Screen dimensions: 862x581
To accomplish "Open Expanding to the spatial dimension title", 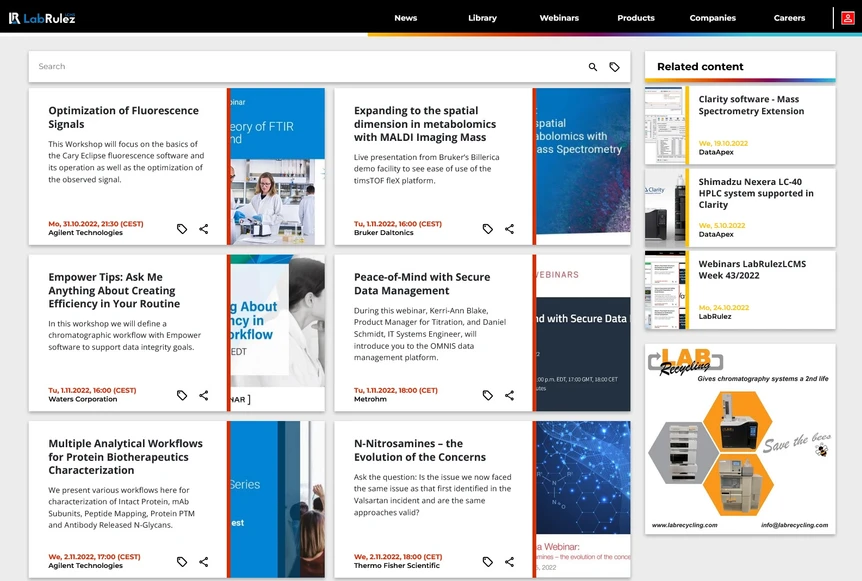I will pyautogui.click(x=425, y=124).
